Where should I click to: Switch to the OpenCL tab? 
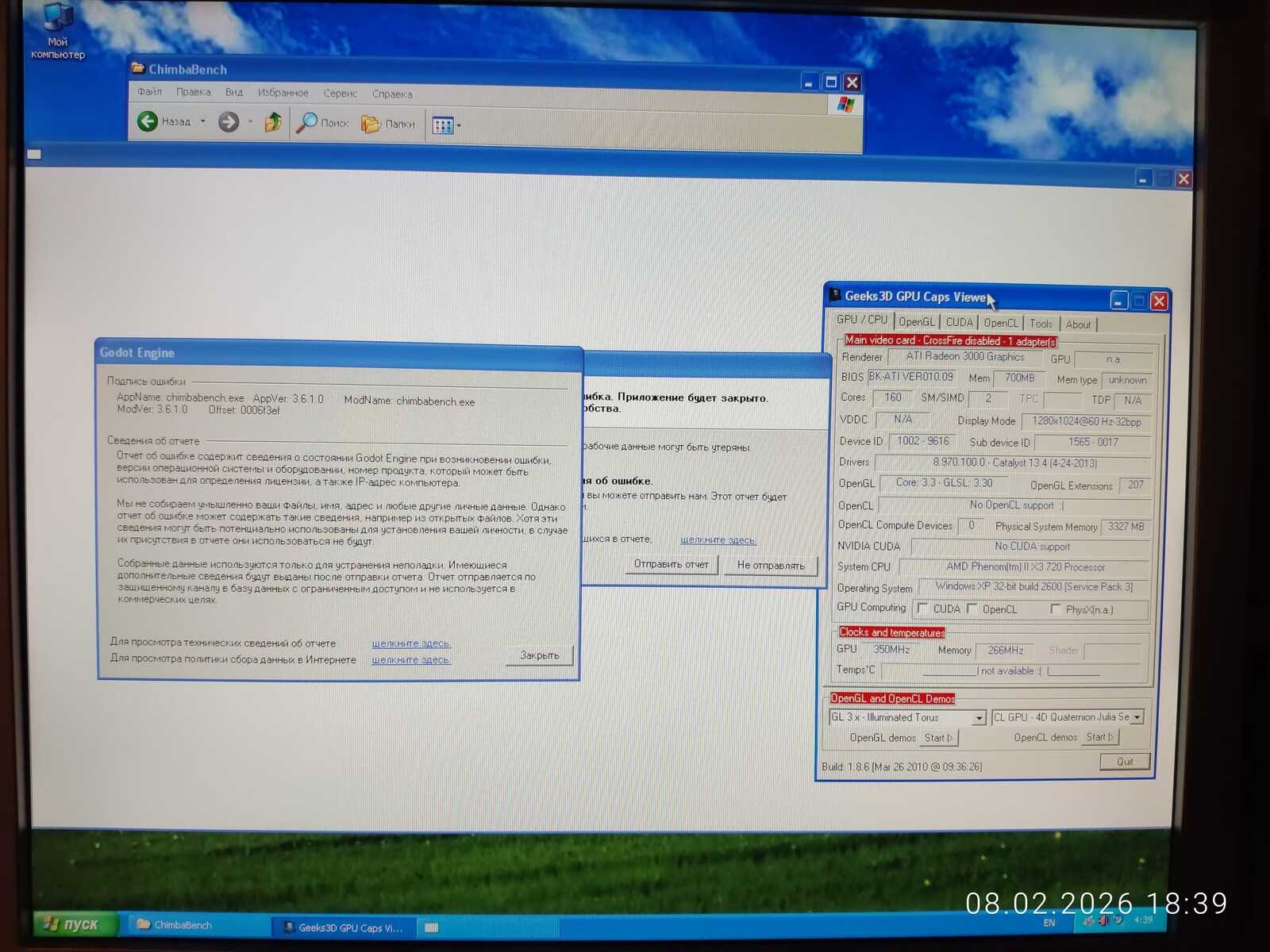click(x=1001, y=323)
